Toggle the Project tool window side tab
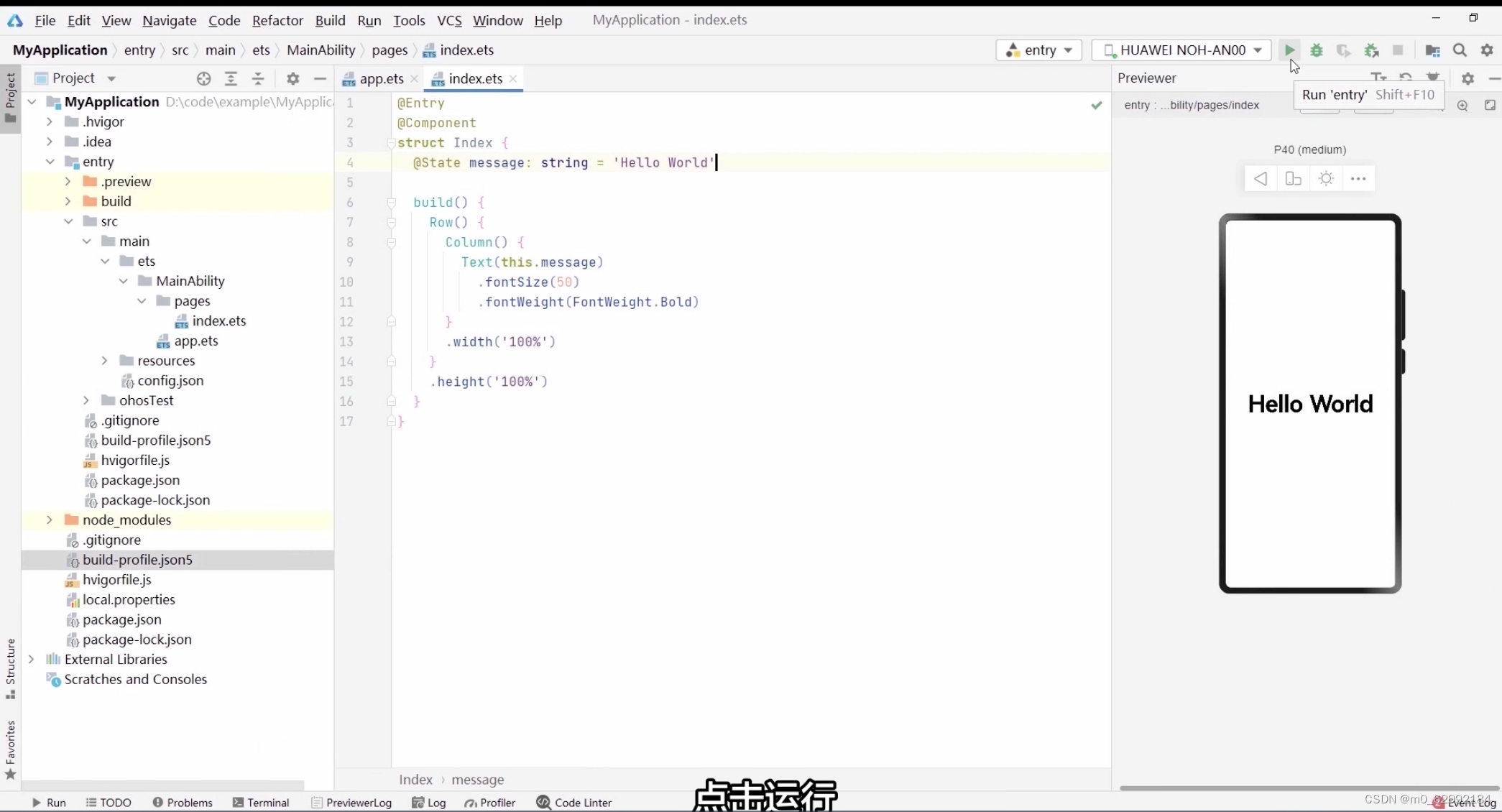 pyautogui.click(x=10, y=97)
